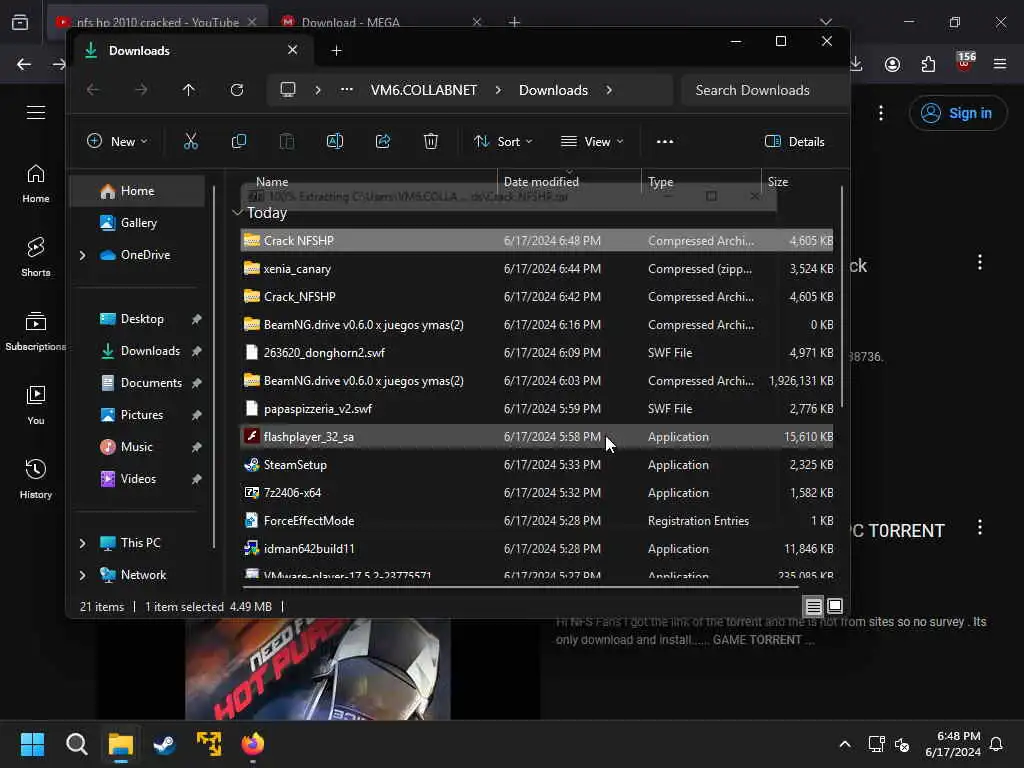Image resolution: width=1024 pixels, height=768 pixels.
Task: Click the Delete trash icon in Explorer toolbar
Action: [x=431, y=141]
